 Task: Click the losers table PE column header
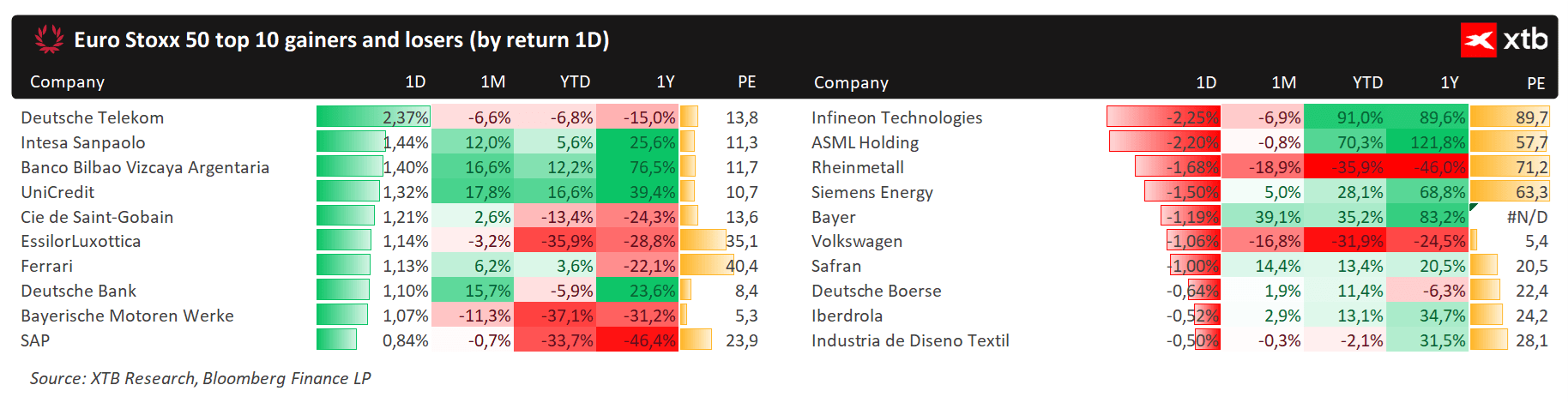pos(1536,83)
